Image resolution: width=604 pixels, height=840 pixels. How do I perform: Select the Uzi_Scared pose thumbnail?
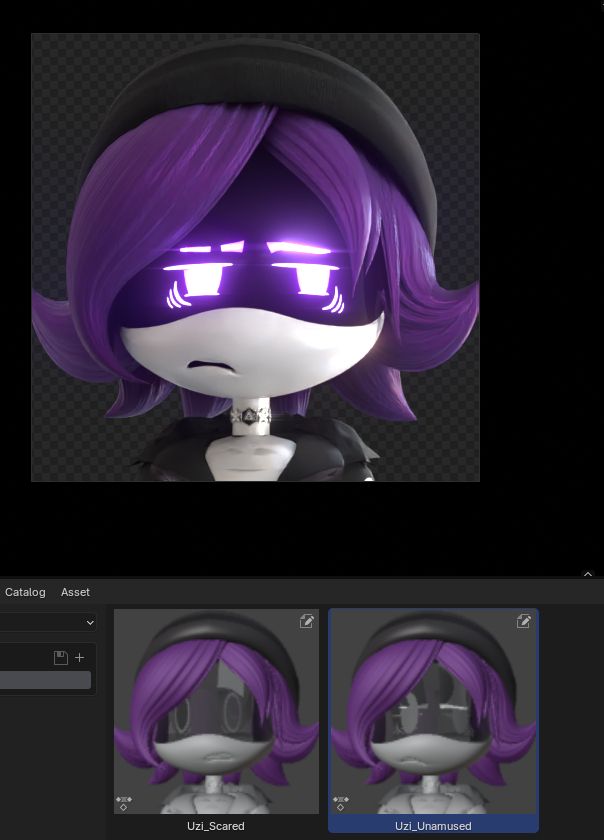217,711
